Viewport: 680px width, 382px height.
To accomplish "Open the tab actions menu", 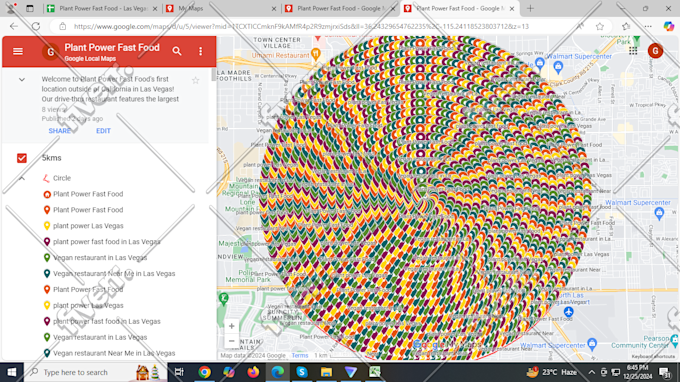I will click(x=30, y=8).
